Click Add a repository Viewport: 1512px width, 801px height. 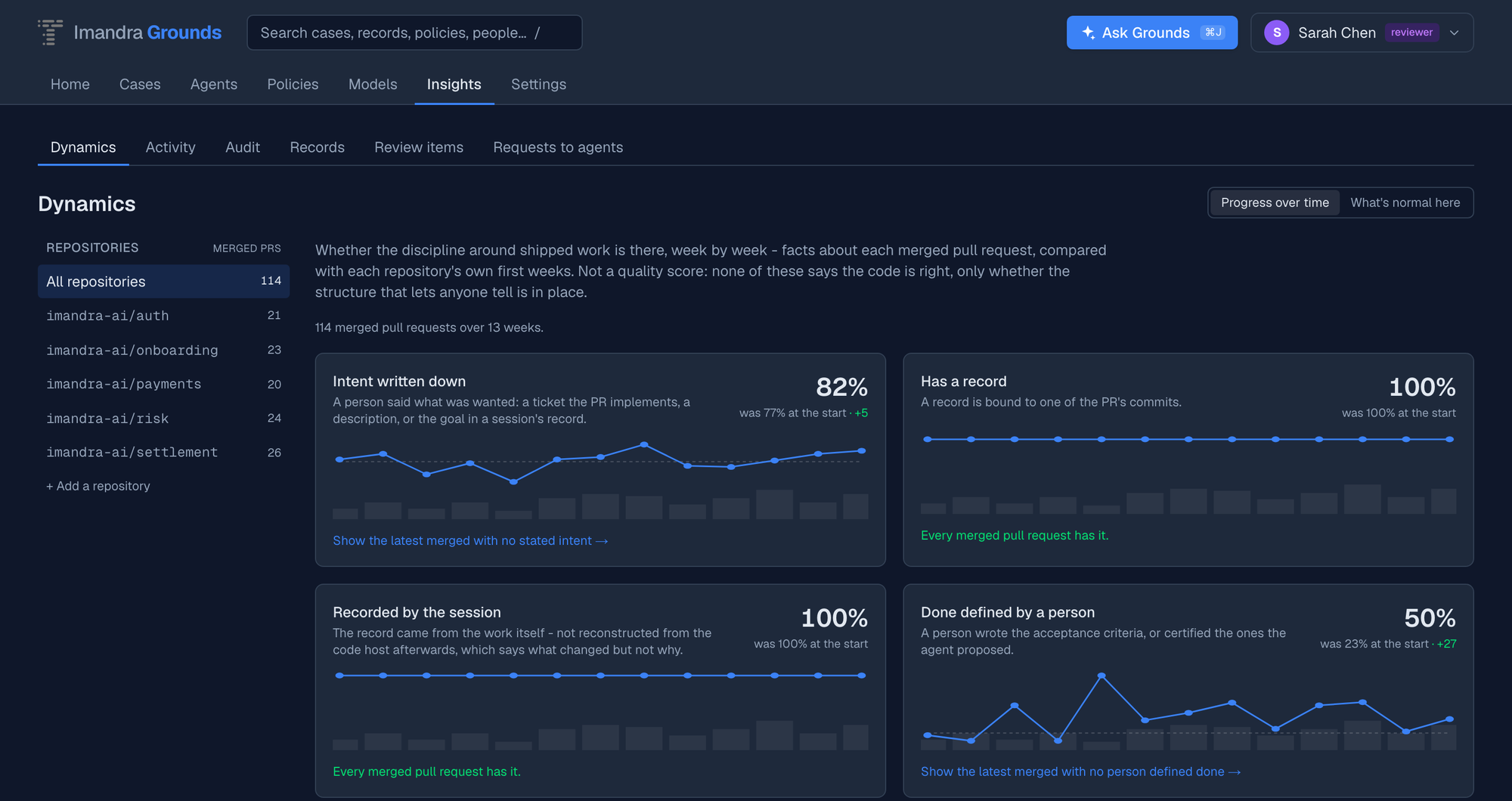point(98,486)
